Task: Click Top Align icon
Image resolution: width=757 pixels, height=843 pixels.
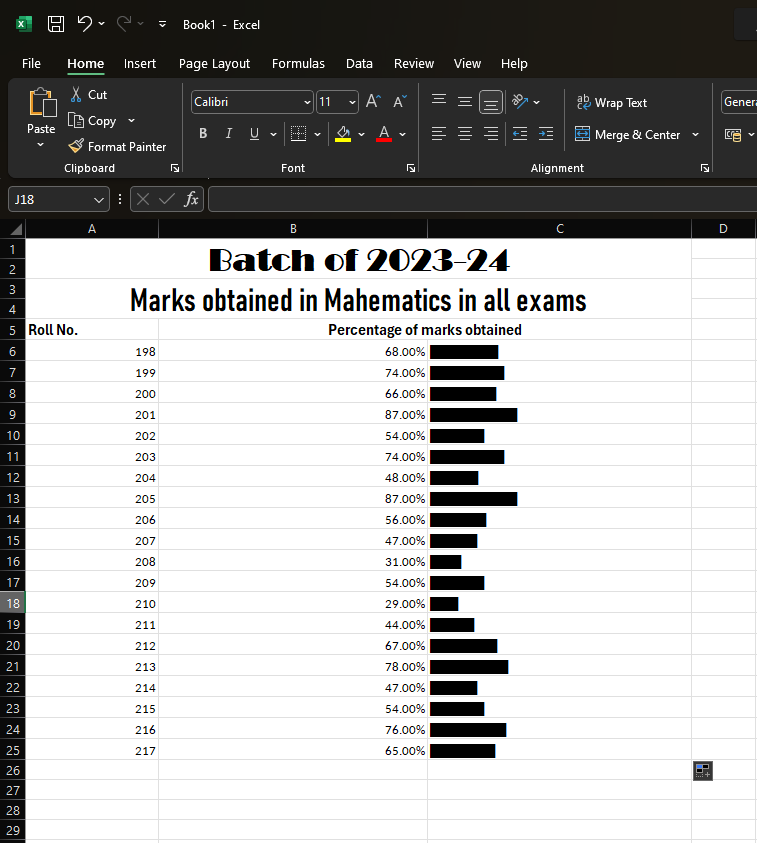Action: pyautogui.click(x=439, y=101)
